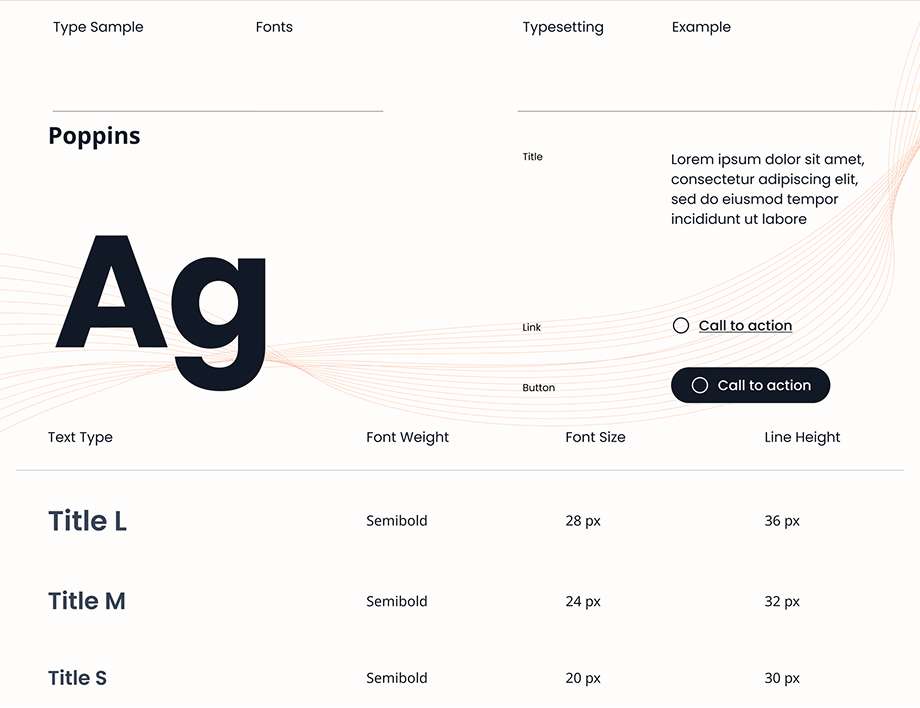
Task: Select the 'Type Sample' column header
Action: point(98,27)
